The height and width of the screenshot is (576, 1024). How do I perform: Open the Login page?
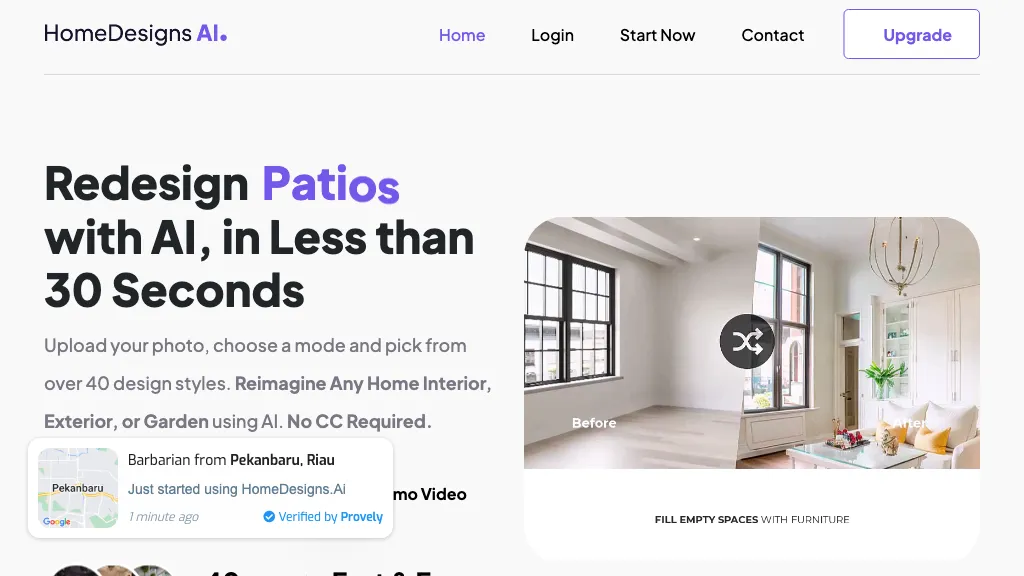552,35
